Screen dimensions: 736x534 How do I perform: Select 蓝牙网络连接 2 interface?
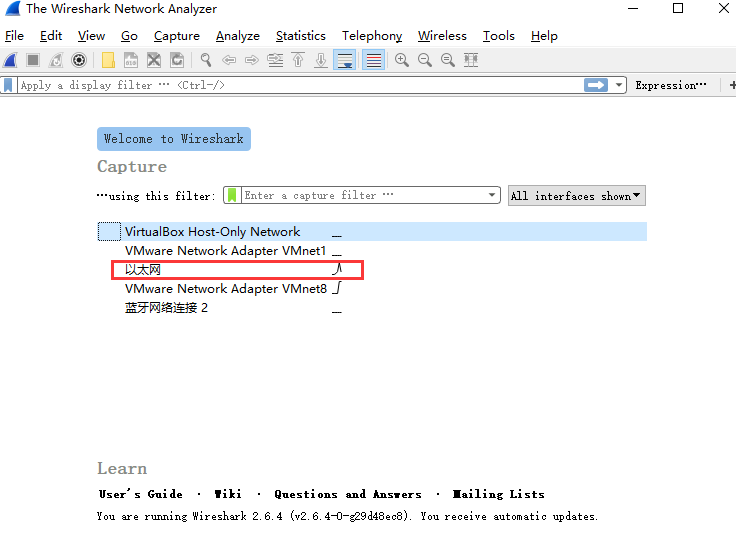[x=372, y=308]
